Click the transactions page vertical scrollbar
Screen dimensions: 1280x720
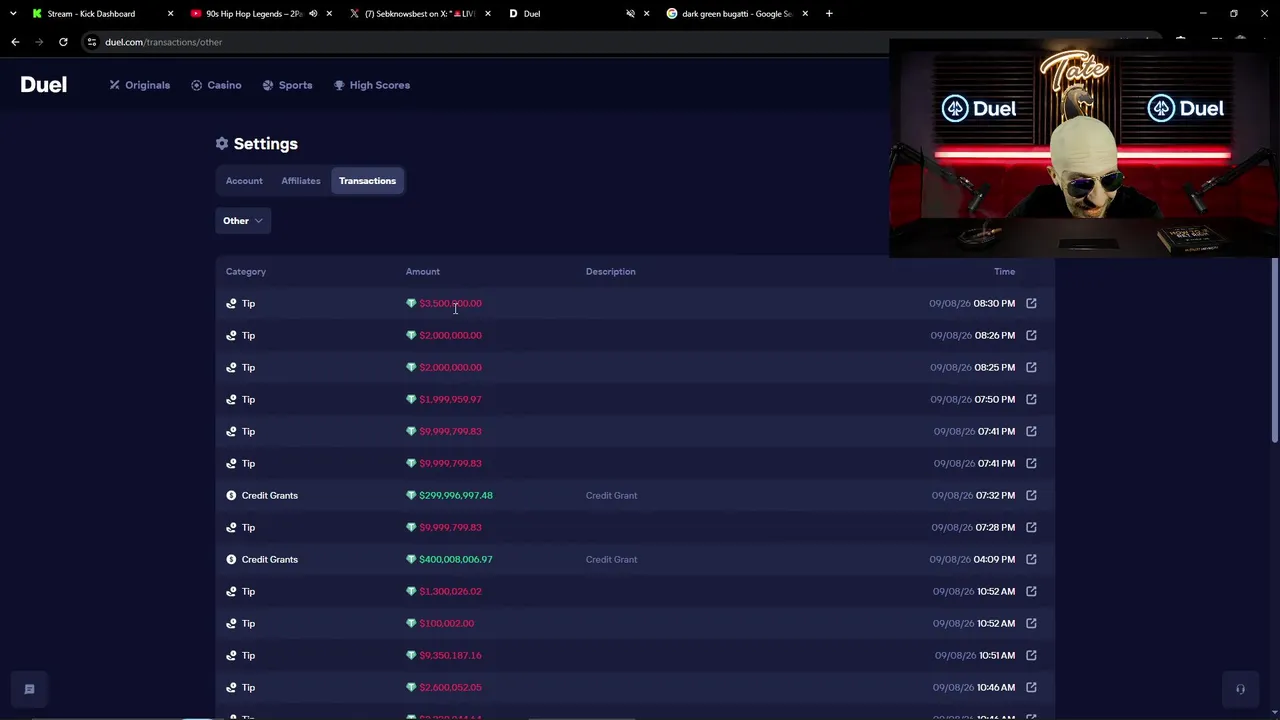click(1275, 350)
